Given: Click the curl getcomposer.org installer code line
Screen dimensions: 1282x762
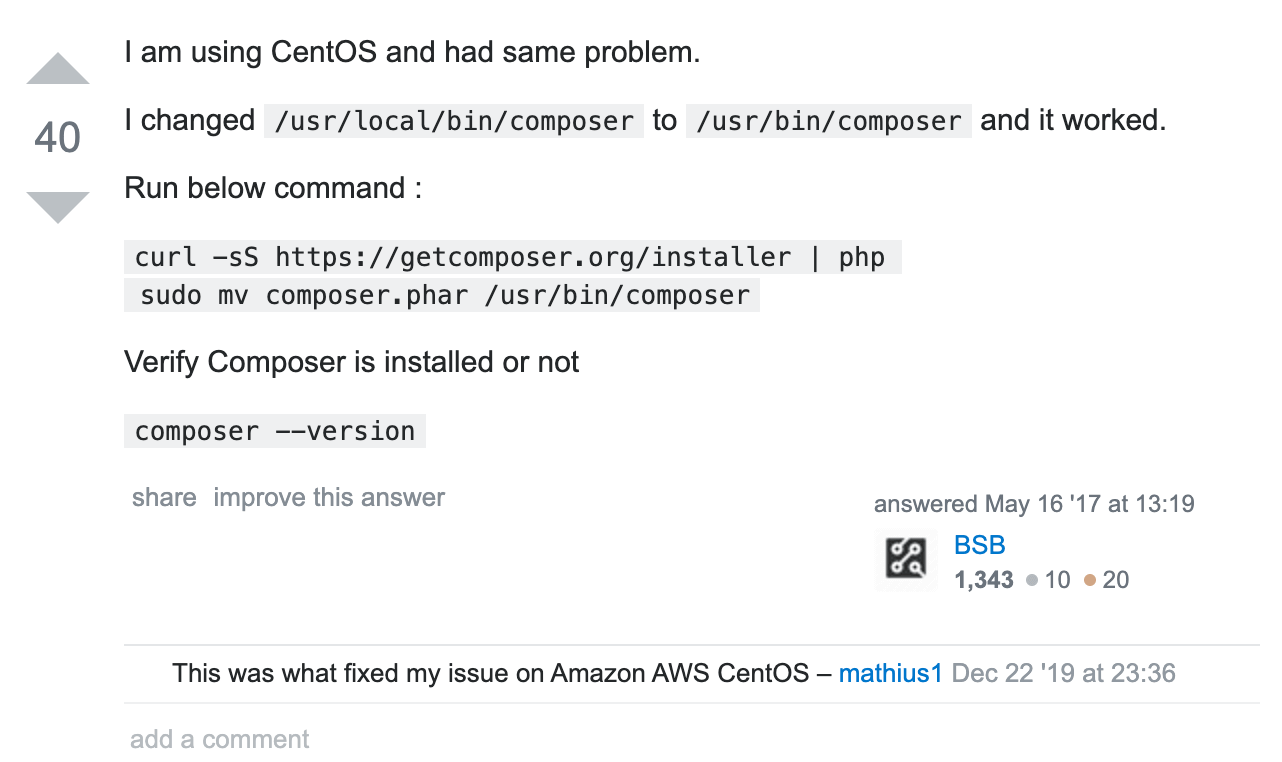Looking at the screenshot, I should click(x=510, y=257).
